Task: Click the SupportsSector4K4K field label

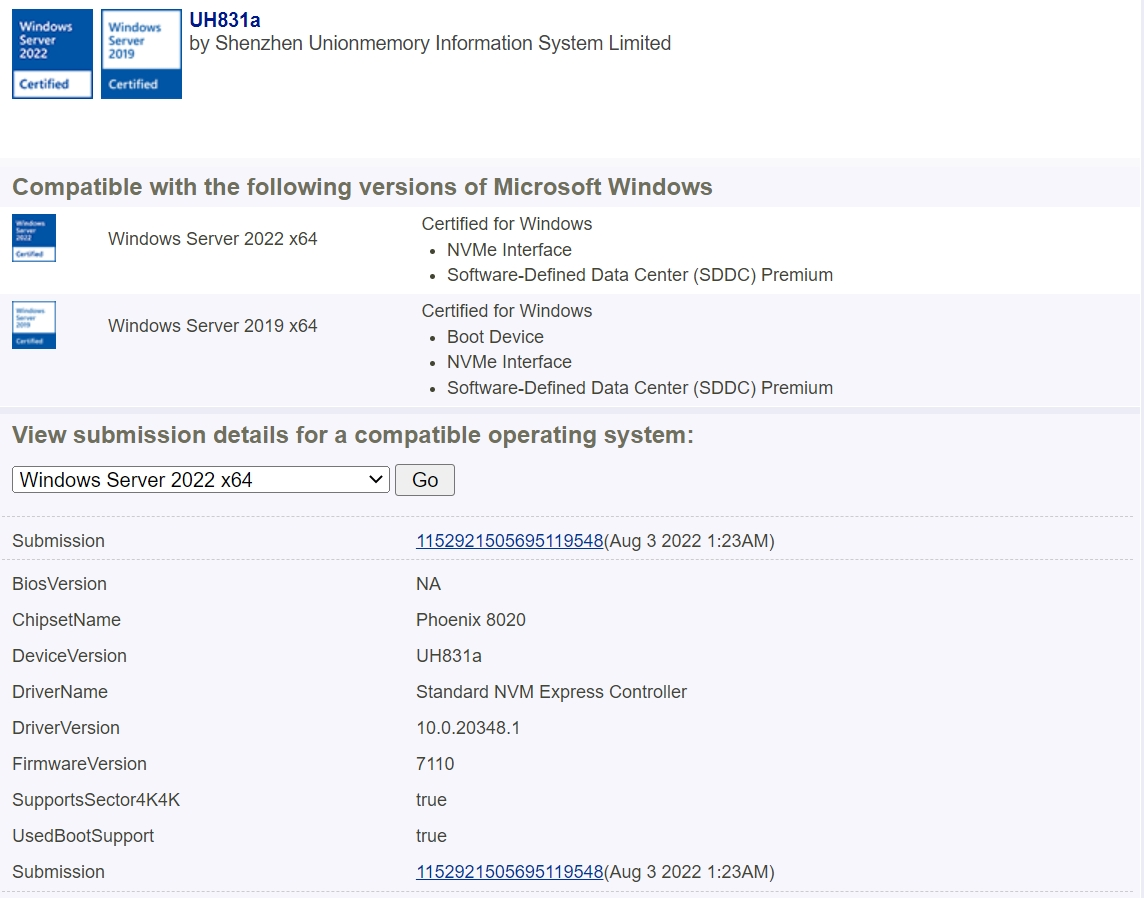Action: 96,800
